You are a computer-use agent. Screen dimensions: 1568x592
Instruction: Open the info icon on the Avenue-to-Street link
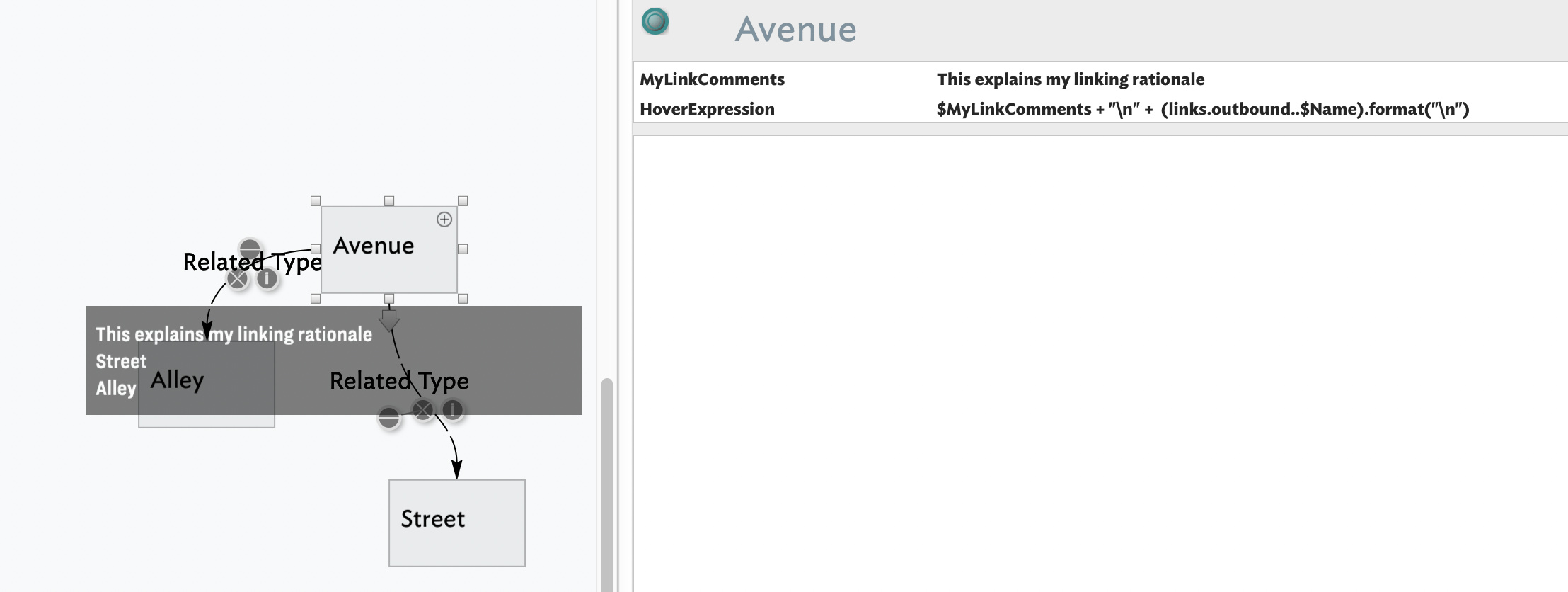[453, 409]
